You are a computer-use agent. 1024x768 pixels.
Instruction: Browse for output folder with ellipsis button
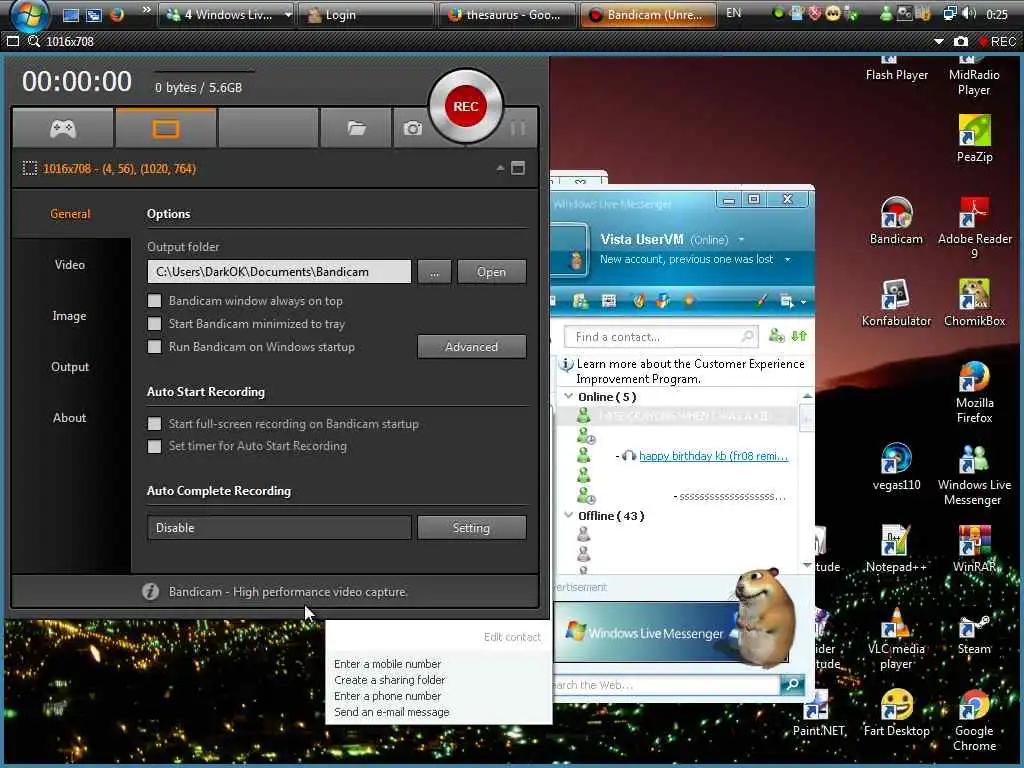pos(434,272)
